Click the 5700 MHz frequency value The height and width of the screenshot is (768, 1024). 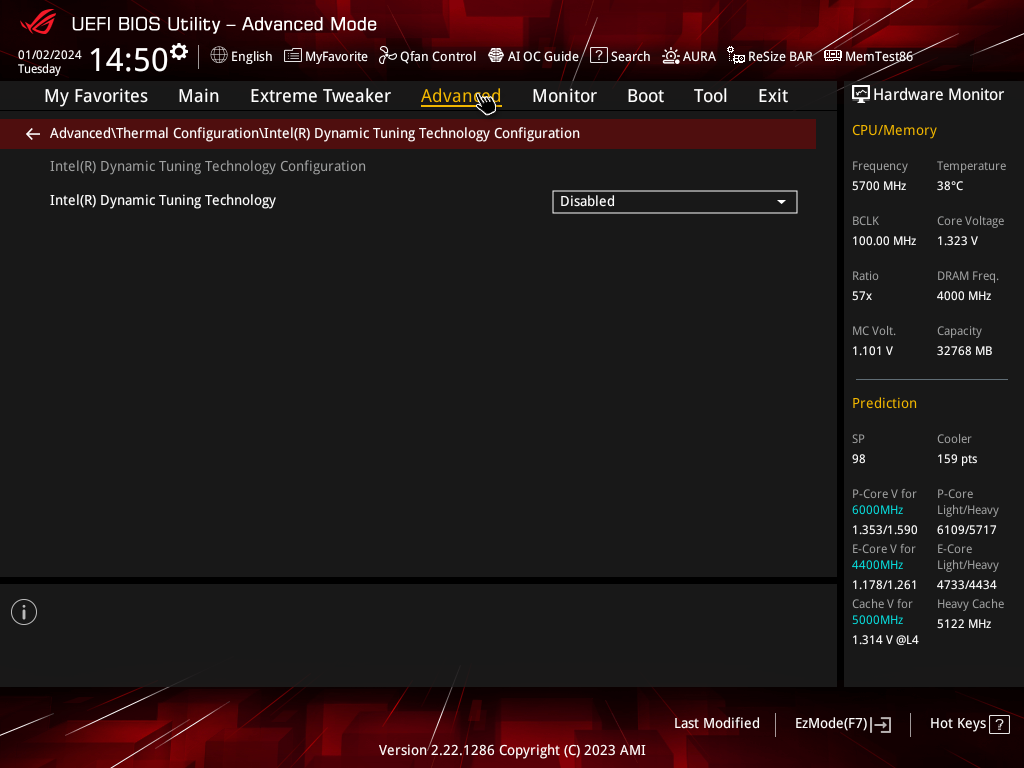coord(878,186)
